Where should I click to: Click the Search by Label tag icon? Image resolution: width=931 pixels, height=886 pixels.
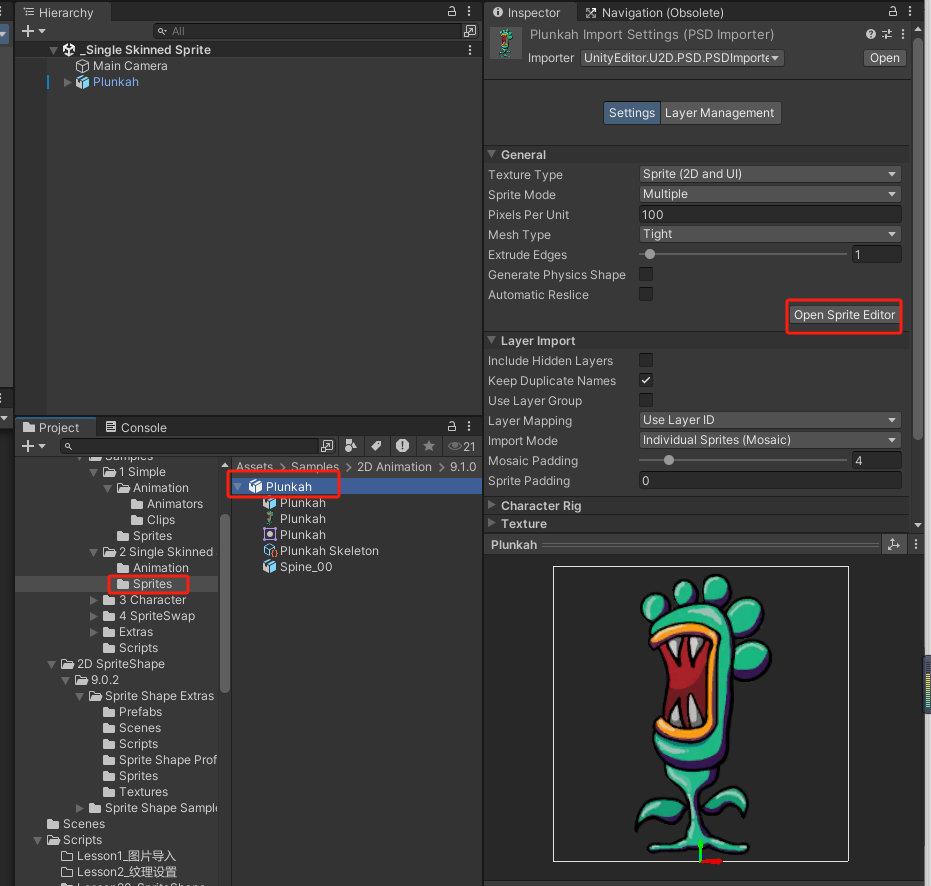pos(376,446)
